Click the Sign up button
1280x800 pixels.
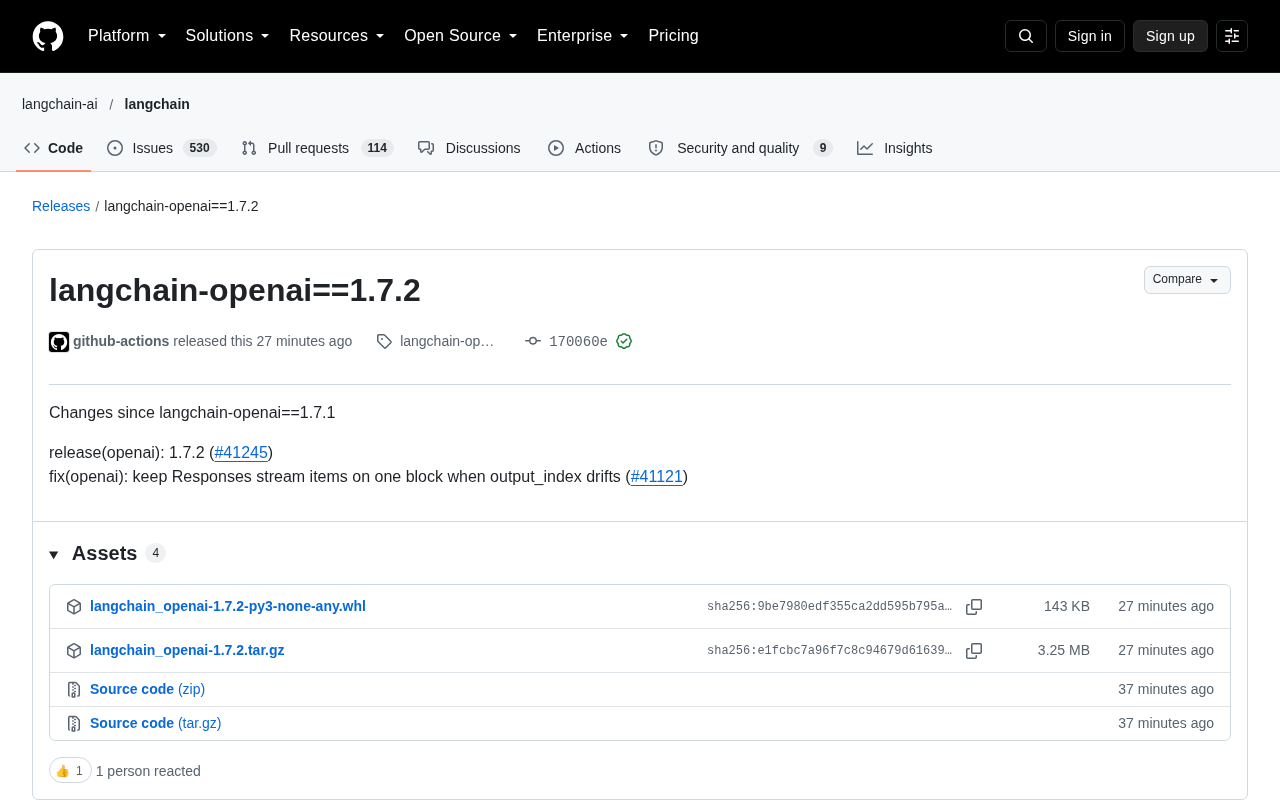[1170, 36]
